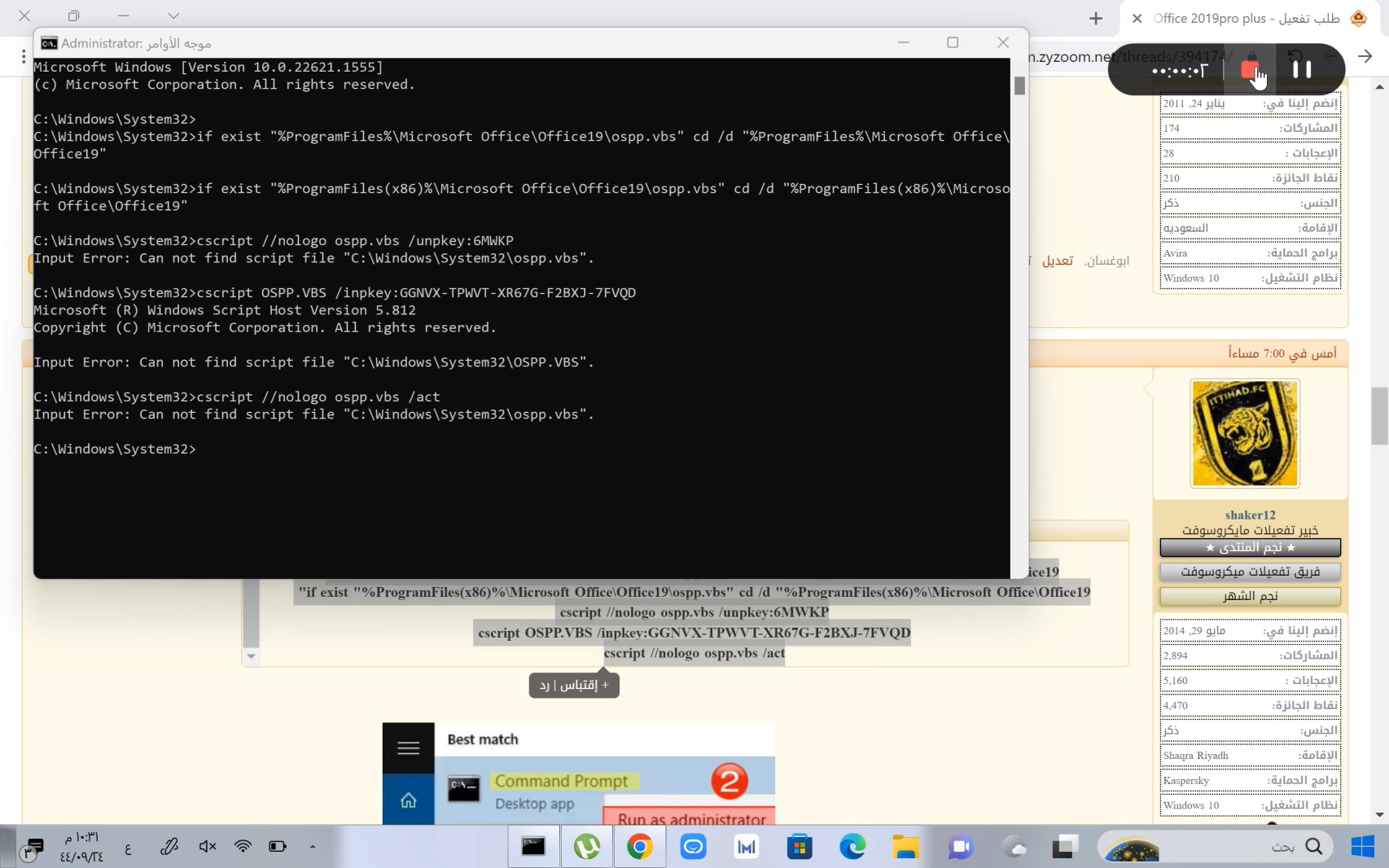Click the ابوغسان username link

[1108, 261]
